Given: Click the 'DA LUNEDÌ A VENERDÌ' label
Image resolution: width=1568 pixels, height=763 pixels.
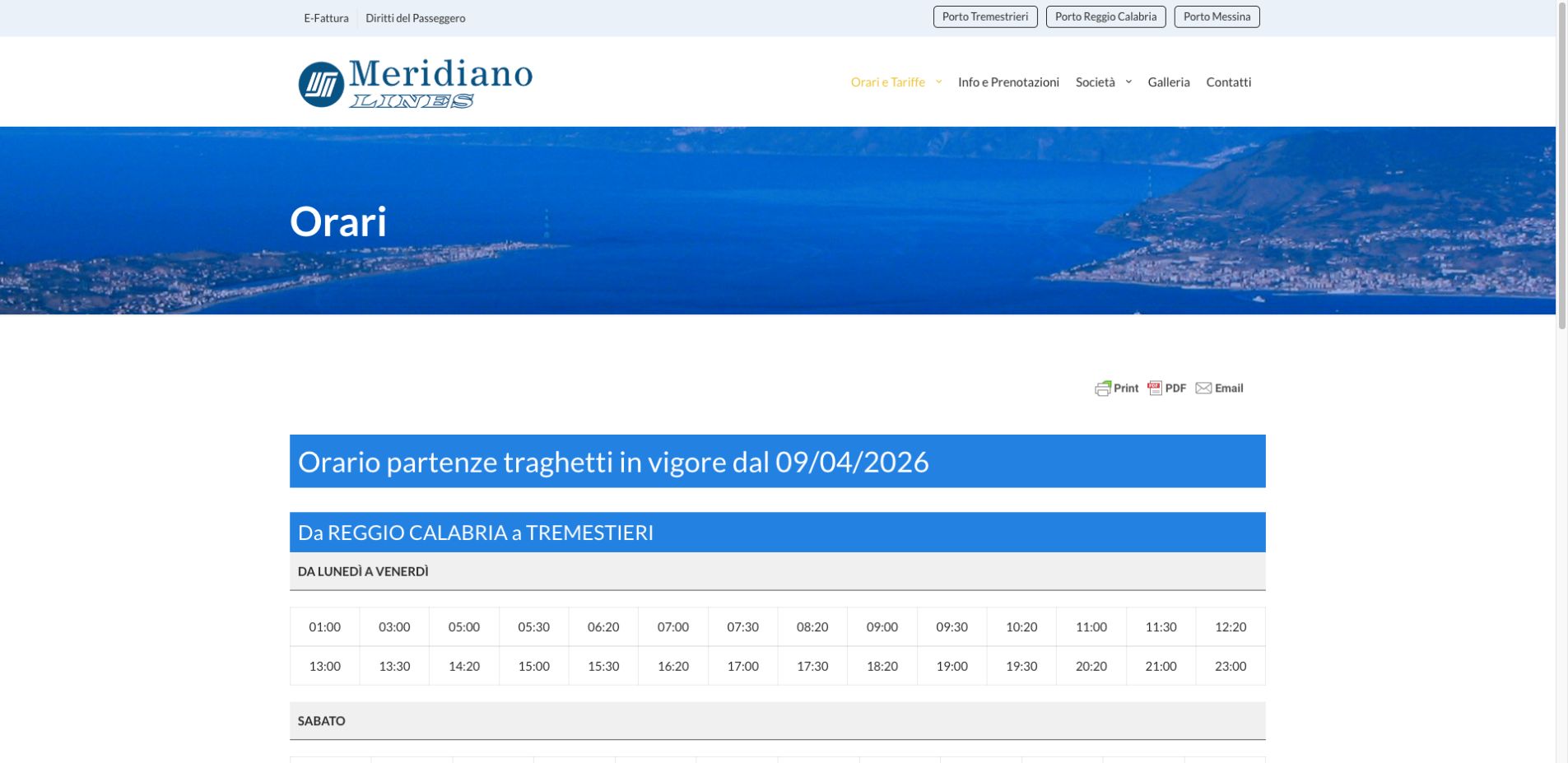Looking at the screenshot, I should point(363,571).
